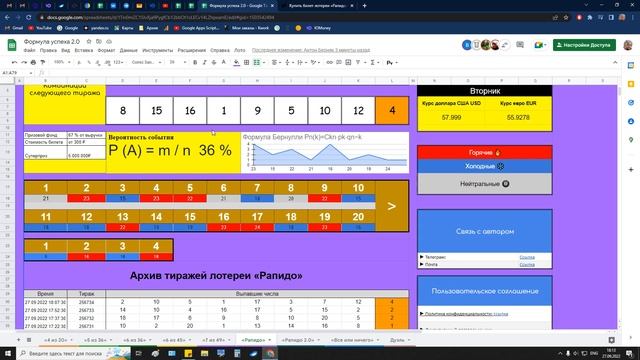Open the last-edit history link
The image size is (640, 360).
click(x=311, y=50)
